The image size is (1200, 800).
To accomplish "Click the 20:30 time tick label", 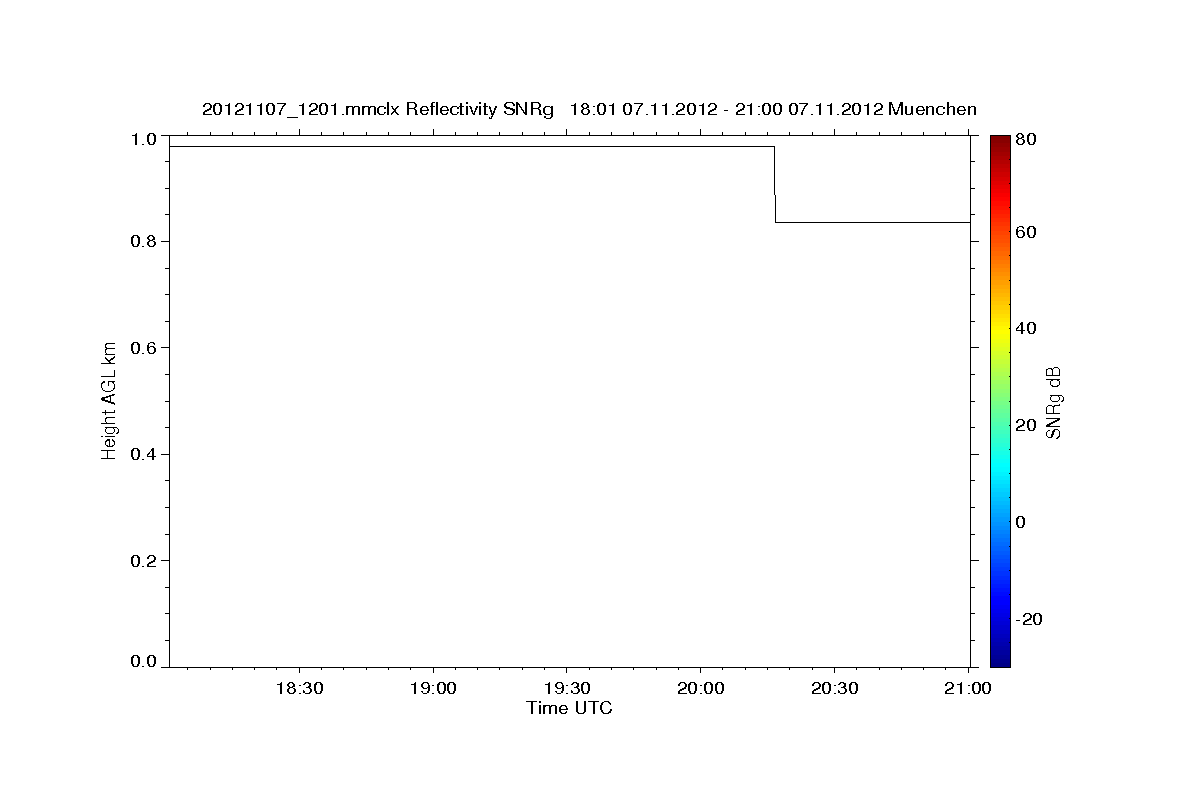I will click(834, 689).
